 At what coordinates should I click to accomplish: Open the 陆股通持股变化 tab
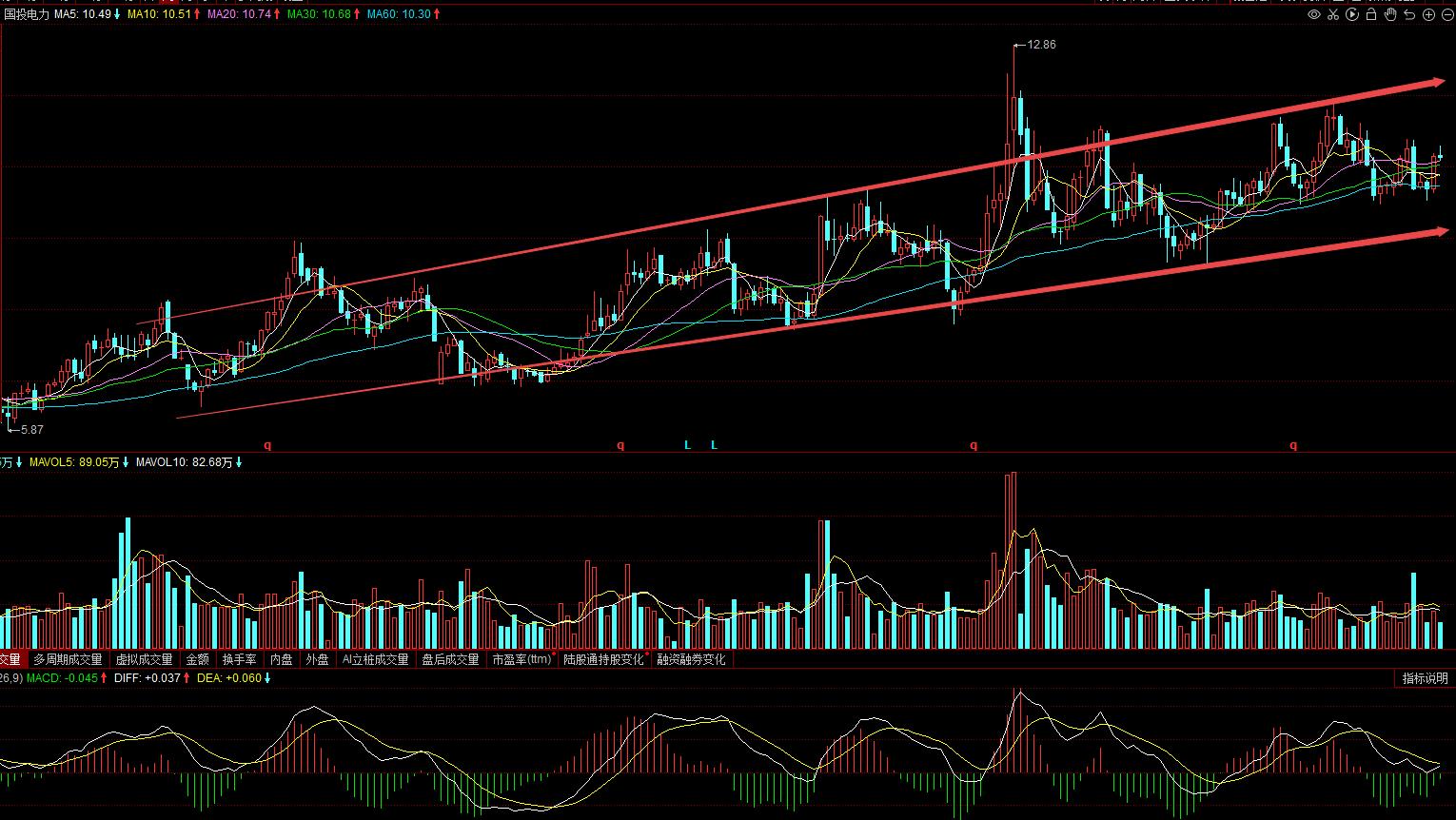pos(603,659)
